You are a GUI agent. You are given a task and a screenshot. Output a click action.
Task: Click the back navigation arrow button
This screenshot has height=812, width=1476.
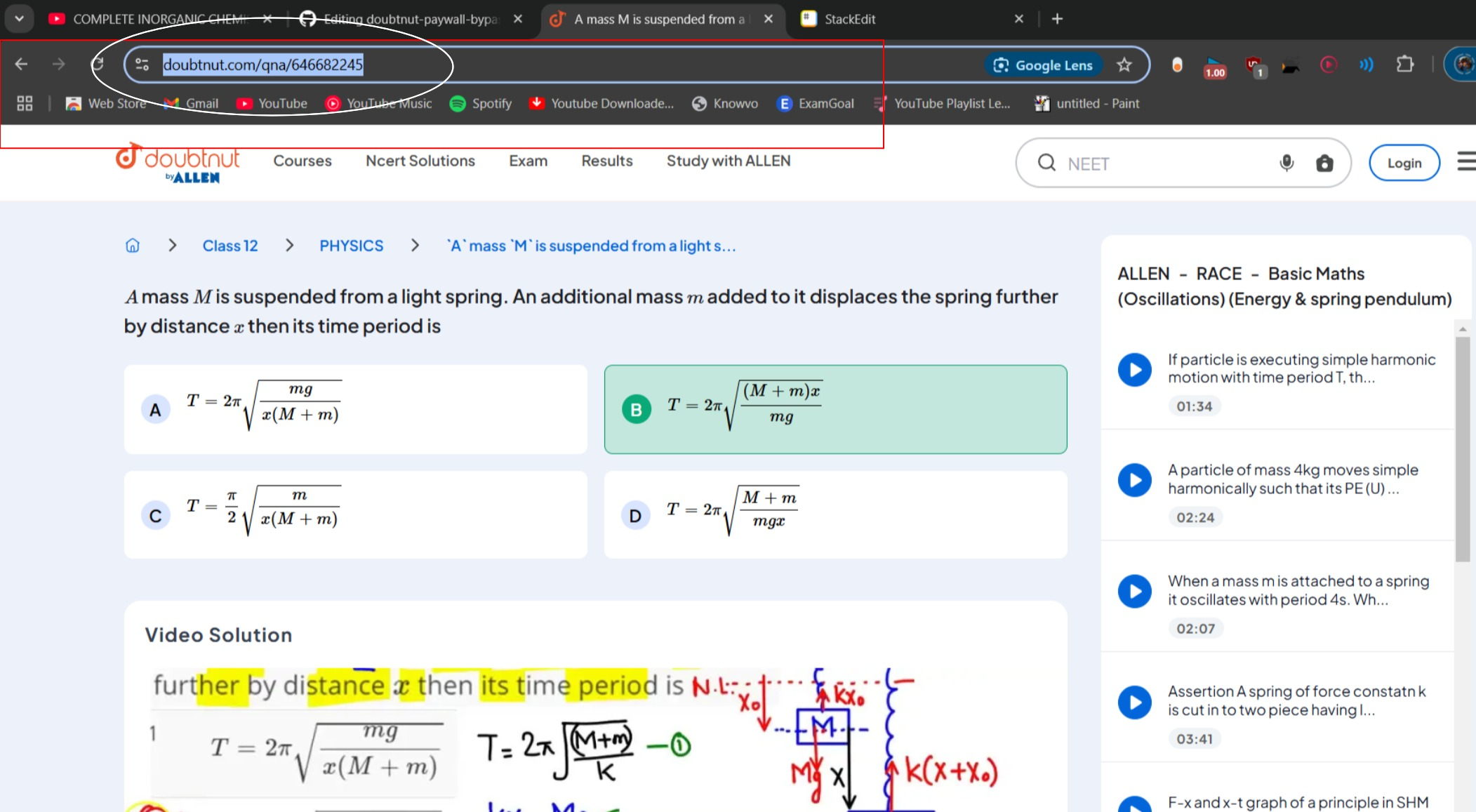coord(22,64)
